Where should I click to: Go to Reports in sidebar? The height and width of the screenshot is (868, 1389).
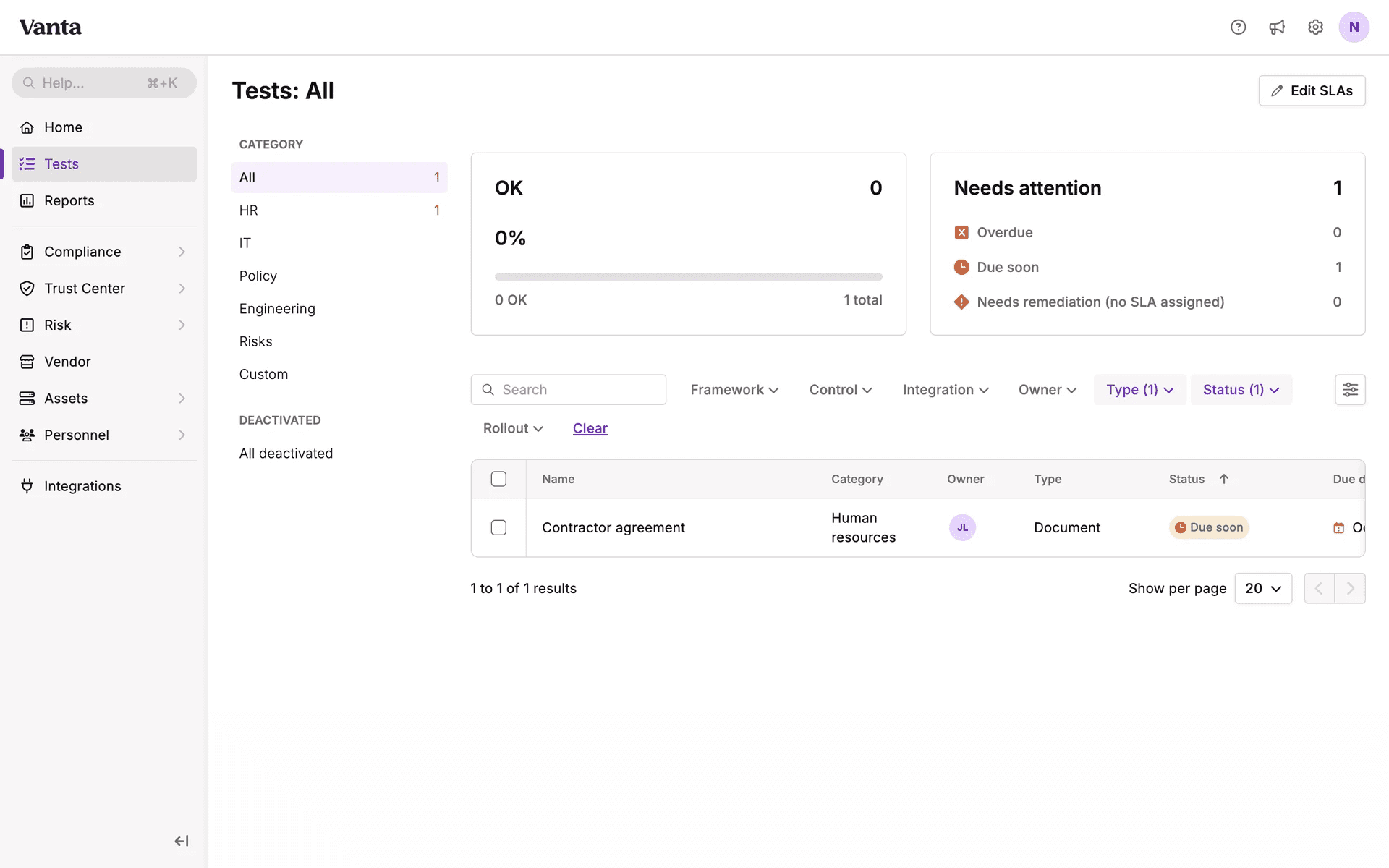[69, 200]
